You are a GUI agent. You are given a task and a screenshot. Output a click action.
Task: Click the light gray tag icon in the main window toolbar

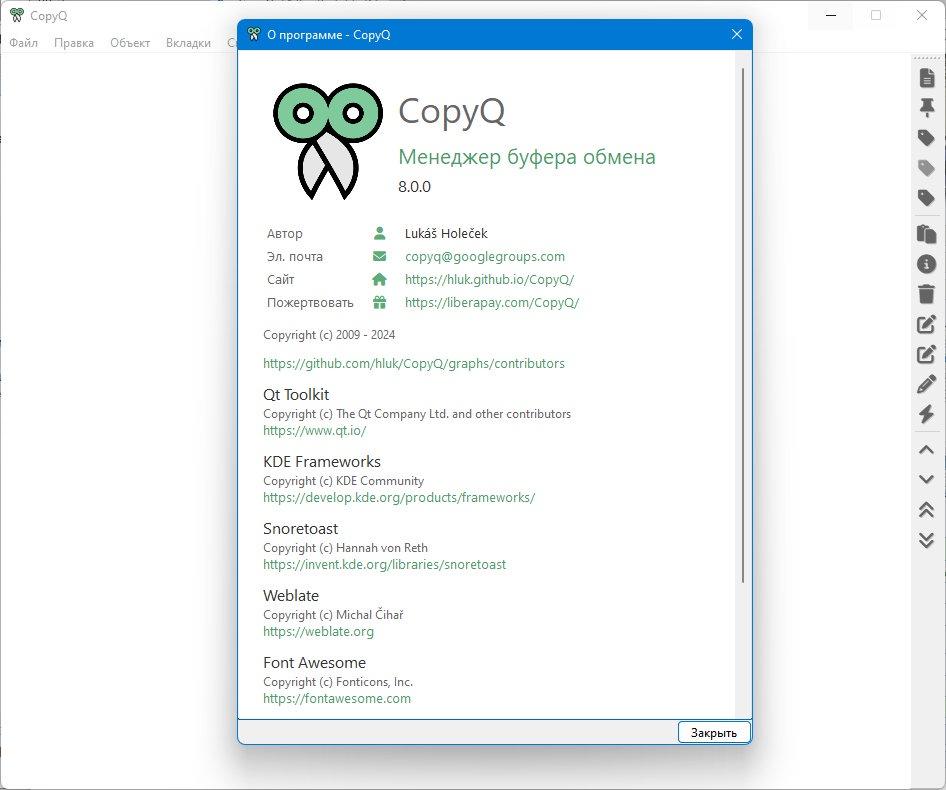[927, 168]
